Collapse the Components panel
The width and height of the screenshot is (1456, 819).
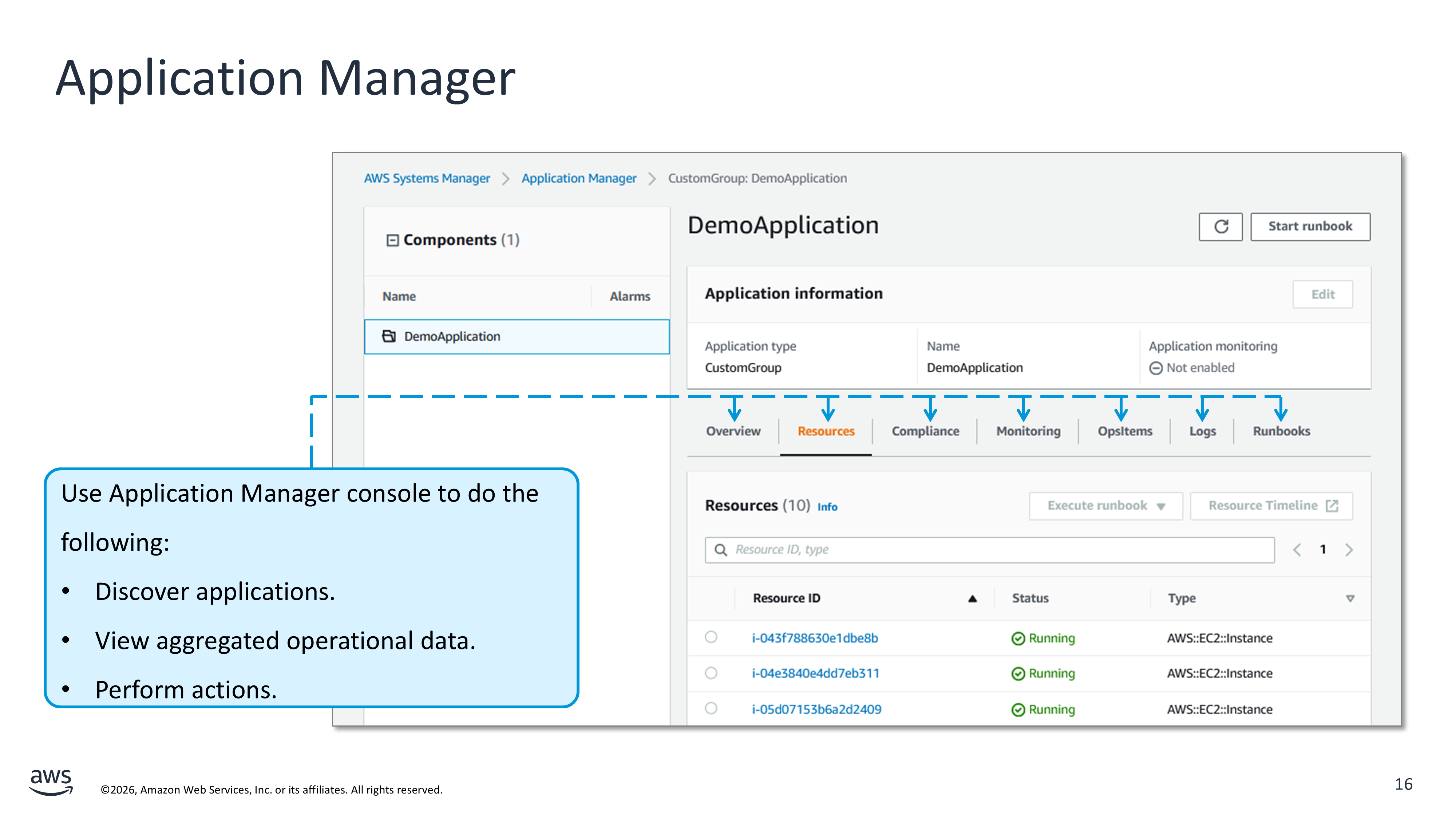pyautogui.click(x=392, y=240)
